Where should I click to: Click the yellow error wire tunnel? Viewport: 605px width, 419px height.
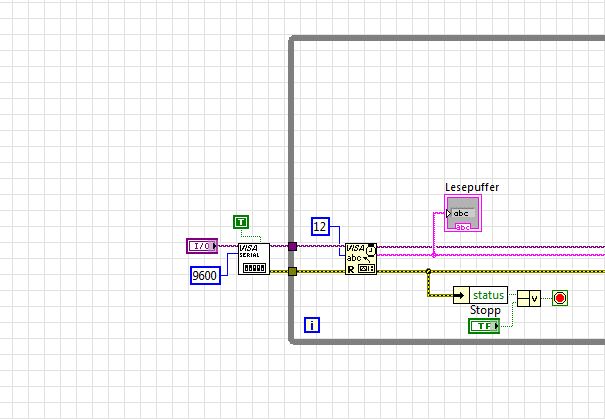pos(292,272)
